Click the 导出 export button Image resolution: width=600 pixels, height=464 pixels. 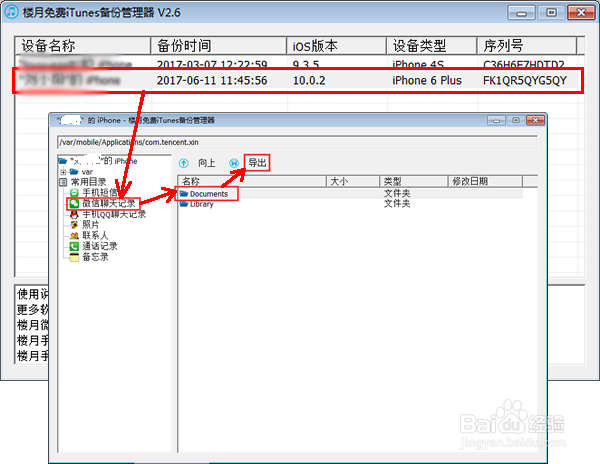[x=257, y=163]
